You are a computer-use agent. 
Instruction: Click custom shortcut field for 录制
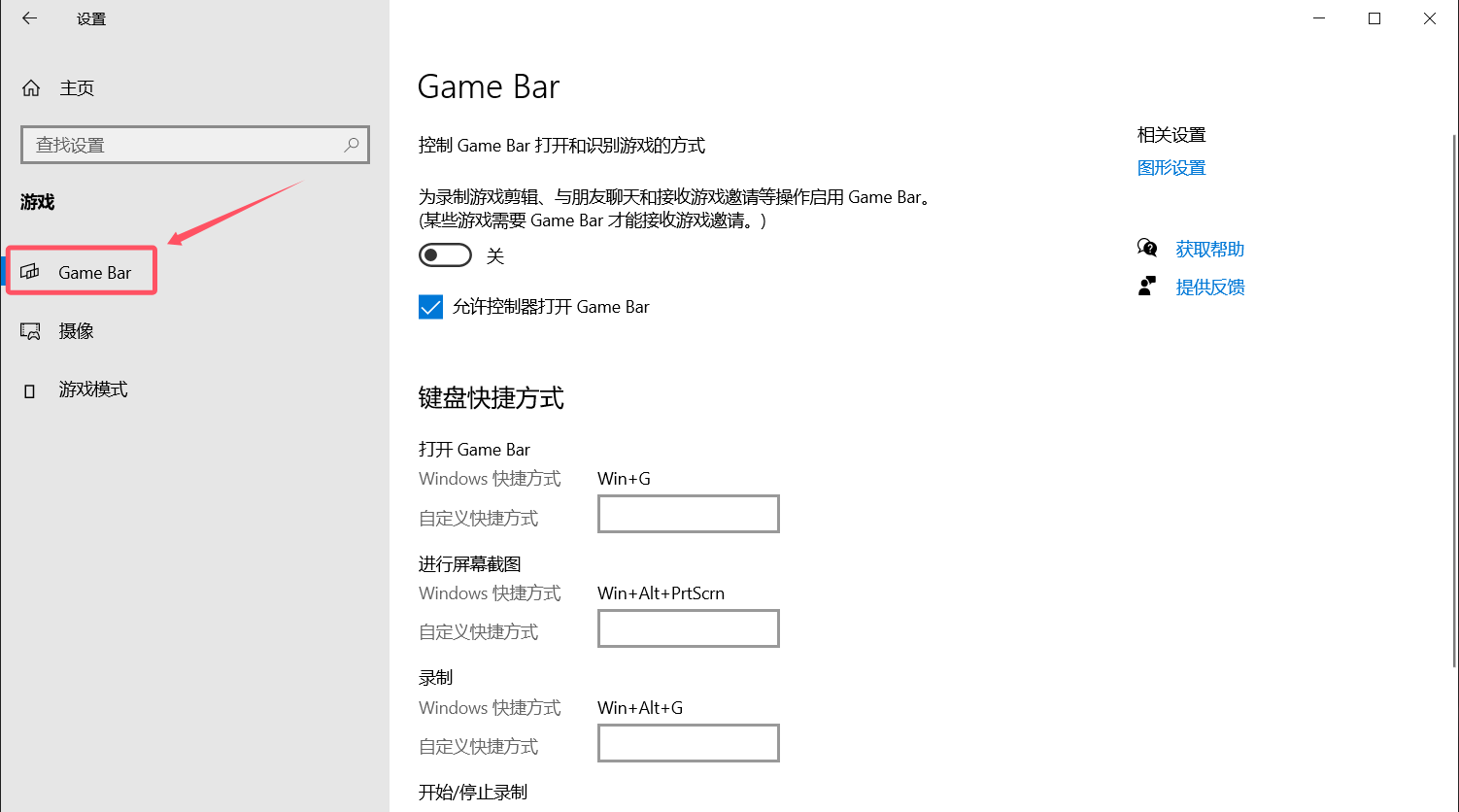[x=689, y=743]
